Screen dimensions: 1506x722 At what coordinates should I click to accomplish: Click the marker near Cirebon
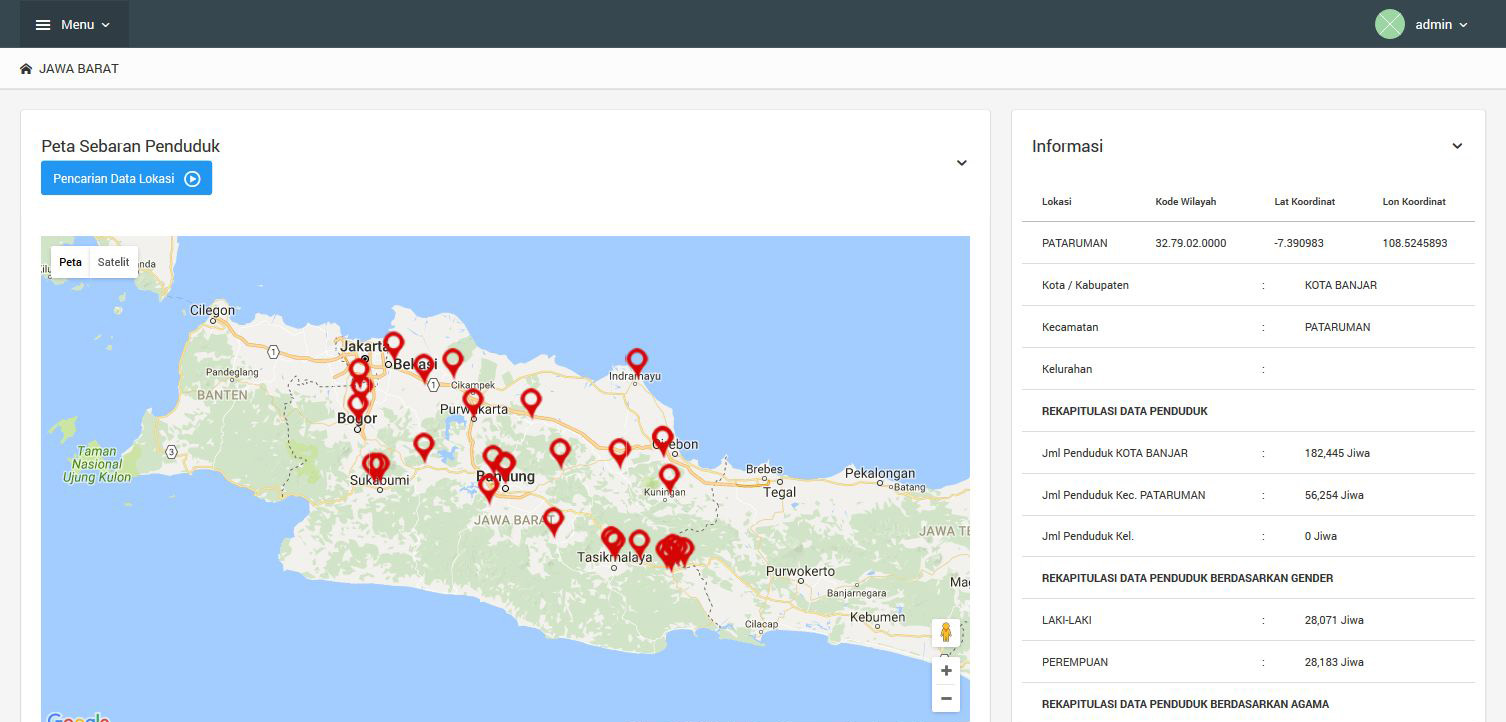[x=662, y=438]
